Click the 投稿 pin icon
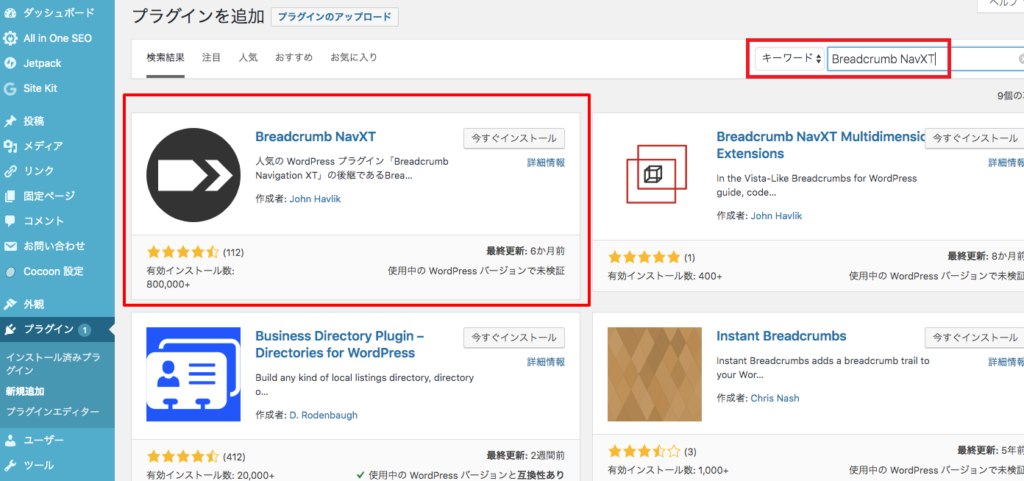Image resolution: width=1024 pixels, height=481 pixels. pyautogui.click(x=10, y=121)
